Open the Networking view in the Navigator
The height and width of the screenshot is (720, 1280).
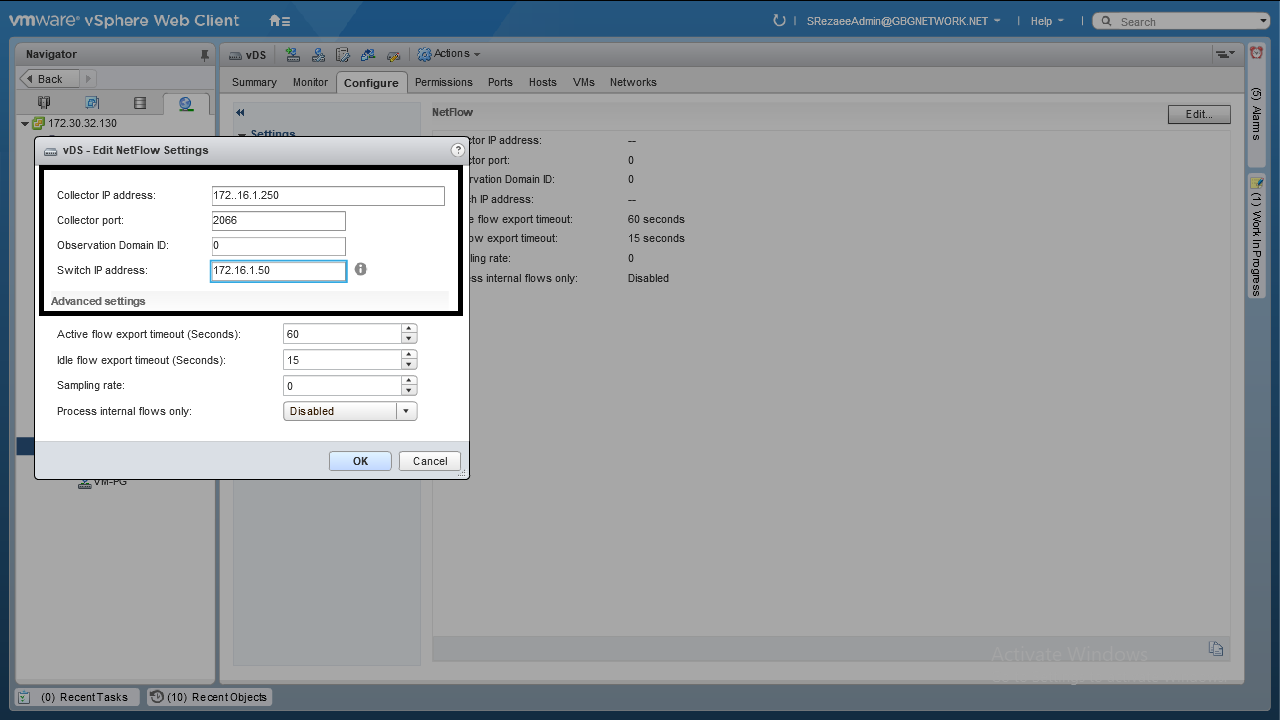[x=185, y=103]
